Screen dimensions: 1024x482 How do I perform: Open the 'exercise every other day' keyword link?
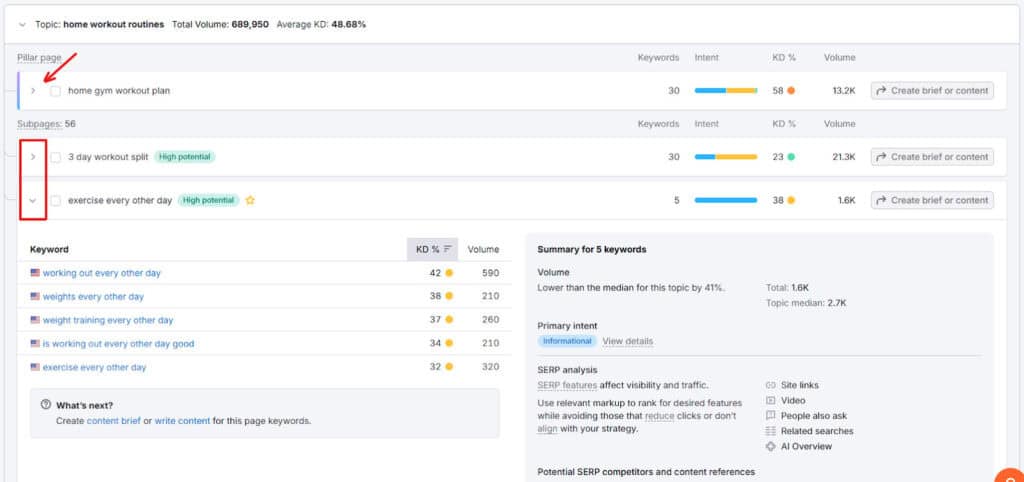pos(95,368)
